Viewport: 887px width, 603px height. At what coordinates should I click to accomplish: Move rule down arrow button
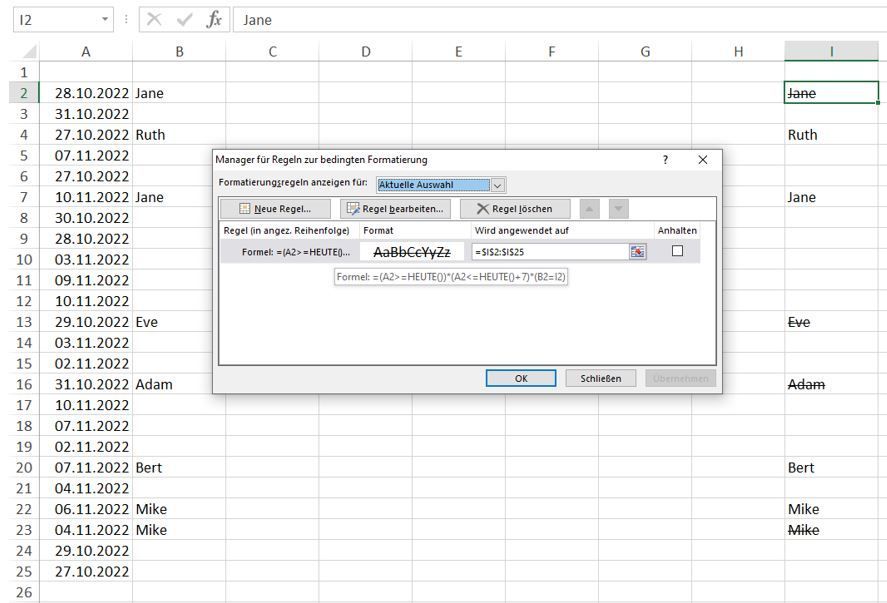619,209
